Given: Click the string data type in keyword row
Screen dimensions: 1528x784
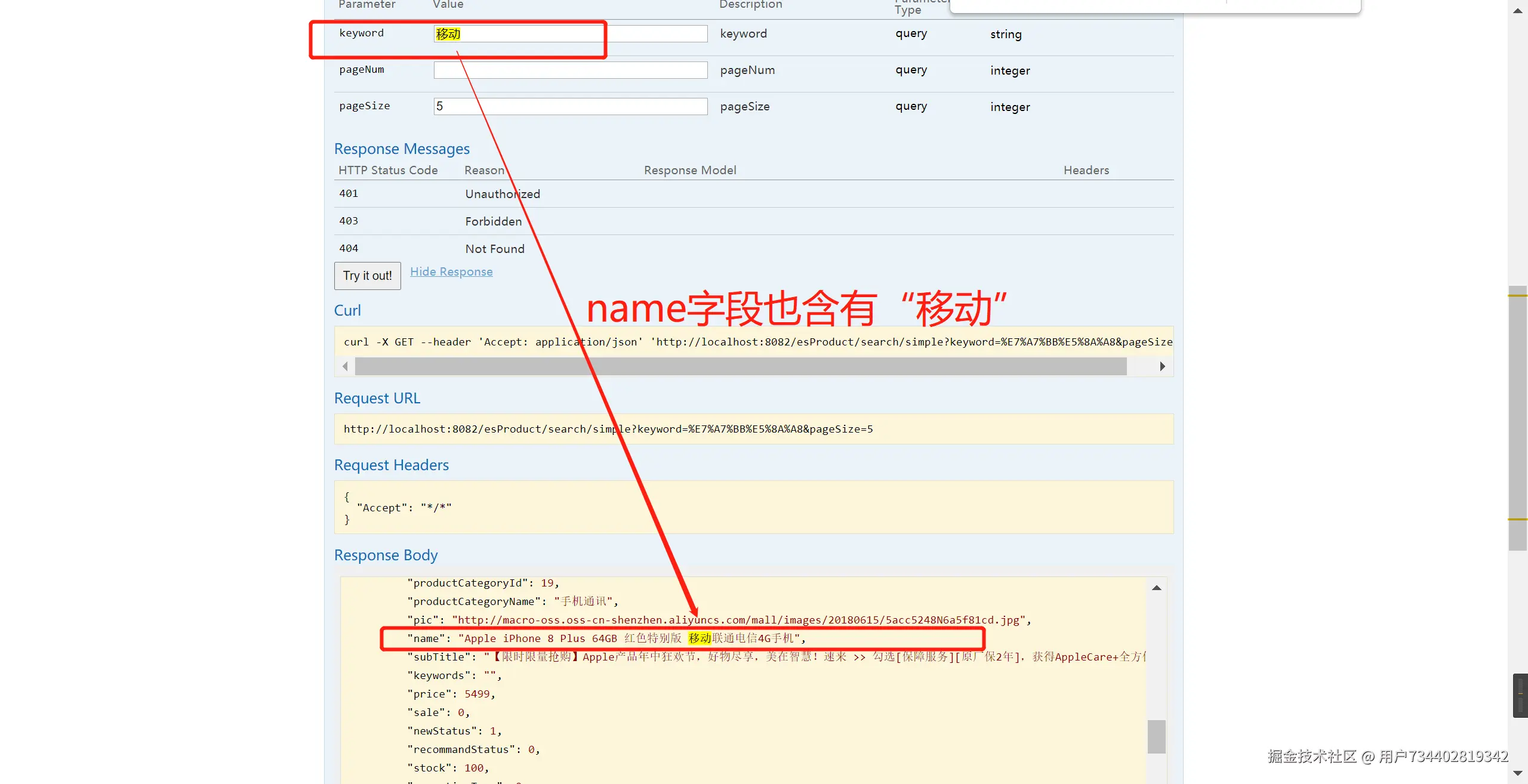Looking at the screenshot, I should coord(1006,34).
